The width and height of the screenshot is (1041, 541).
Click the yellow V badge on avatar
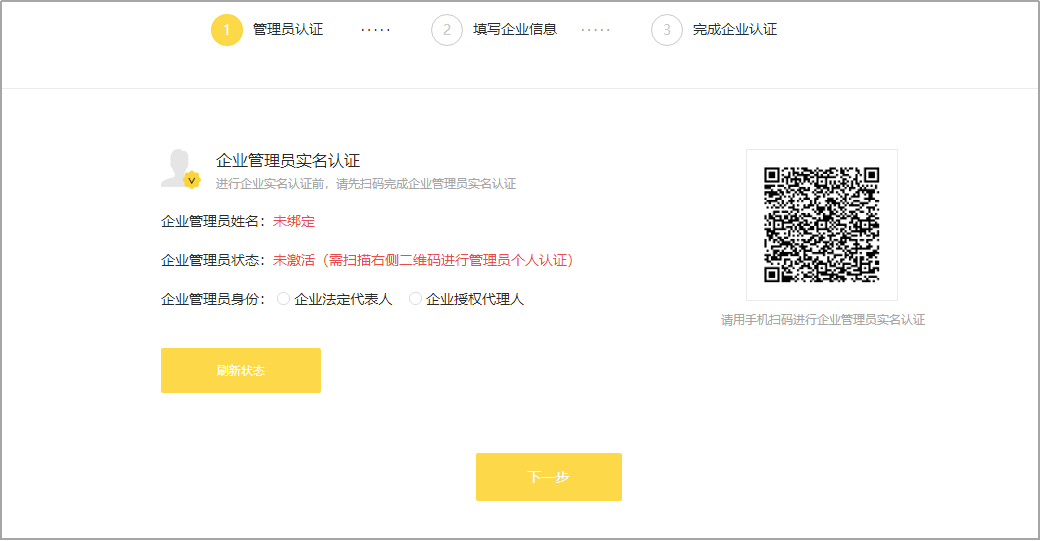(x=192, y=180)
